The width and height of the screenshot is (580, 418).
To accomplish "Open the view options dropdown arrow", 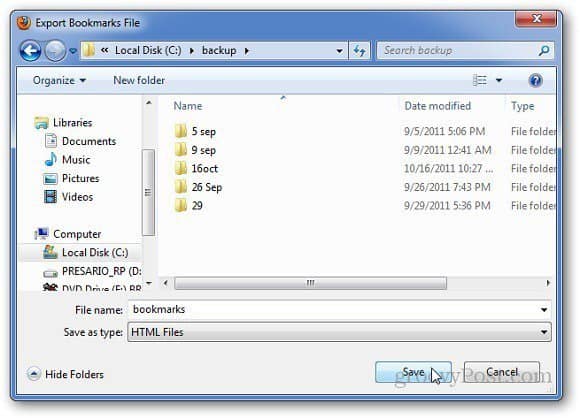I will click(x=499, y=80).
